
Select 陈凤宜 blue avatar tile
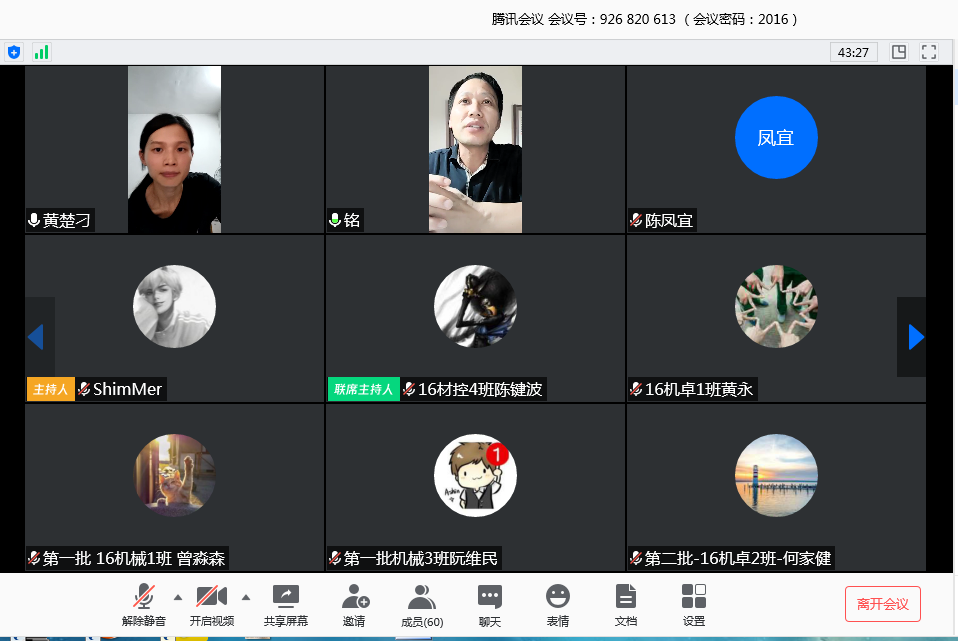776,138
